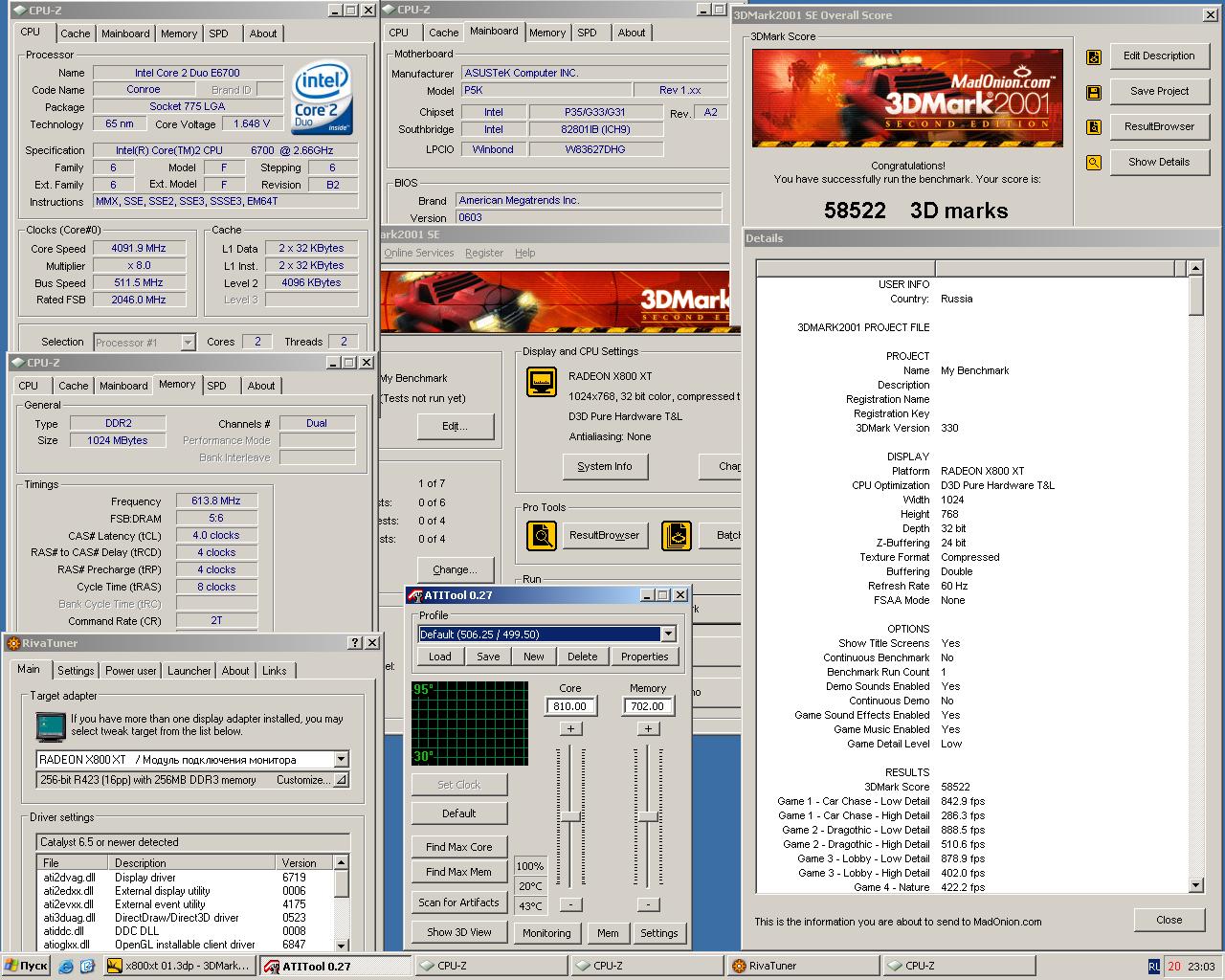Click the Save Project floppy icon
Viewport: 1225px width, 980px height.
click(x=1094, y=92)
